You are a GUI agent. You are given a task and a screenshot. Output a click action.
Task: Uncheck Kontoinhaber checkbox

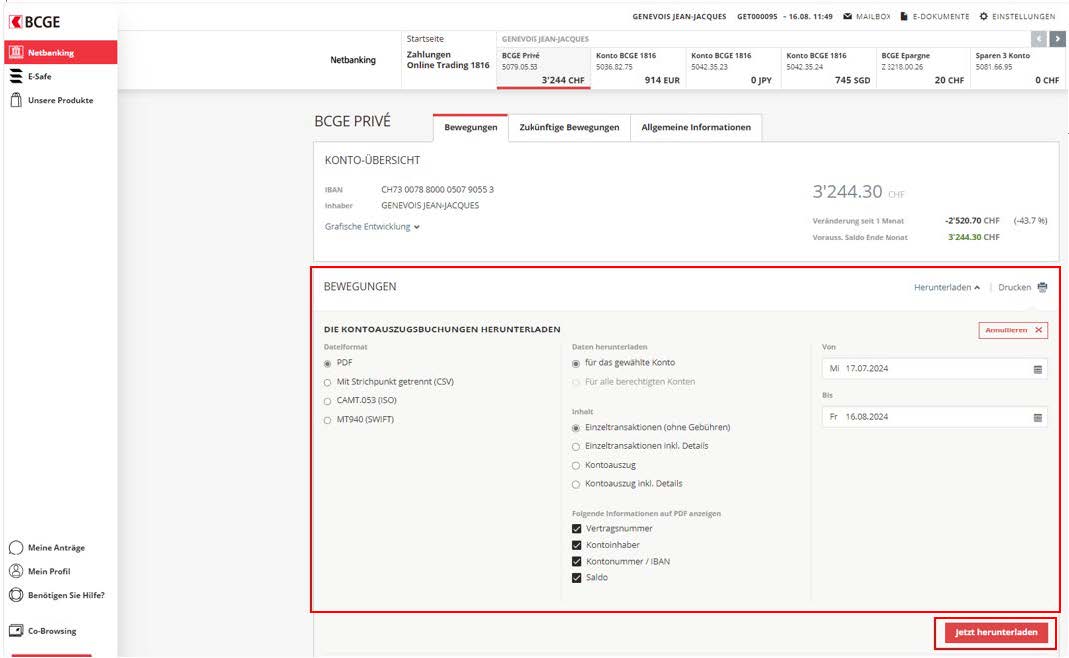pos(577,545)
